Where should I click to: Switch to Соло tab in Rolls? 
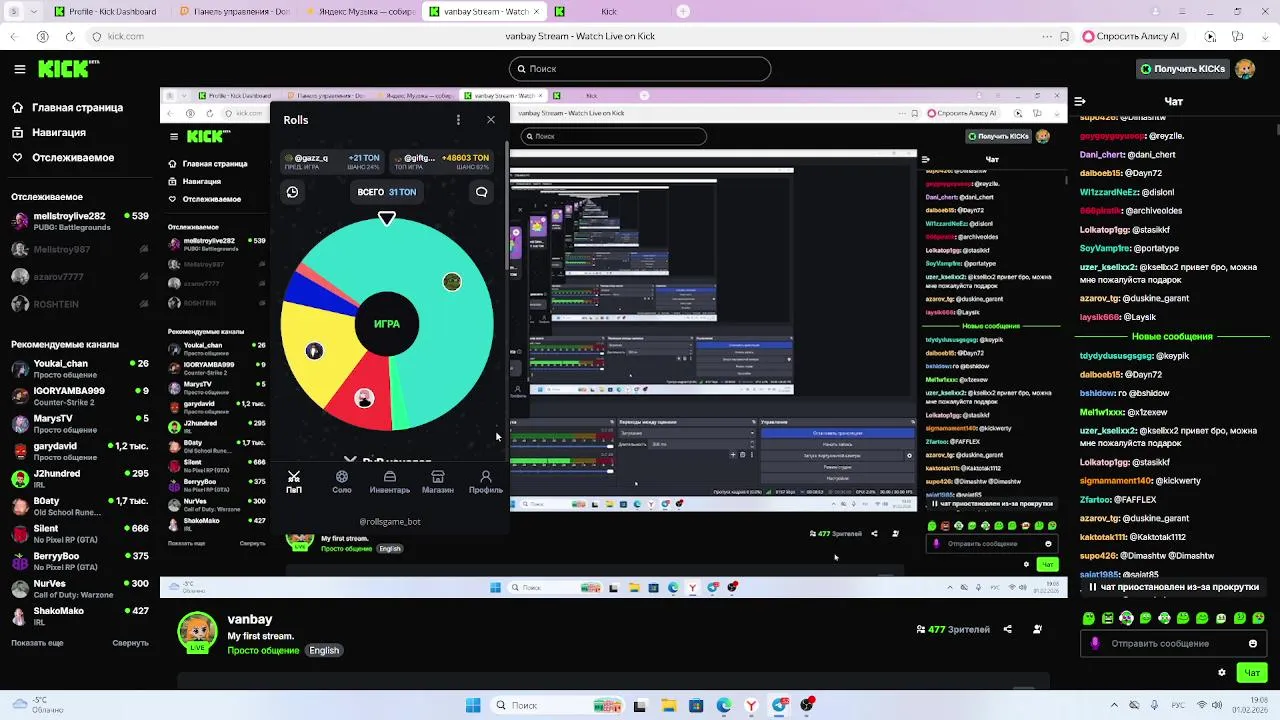tap(342, 482)
